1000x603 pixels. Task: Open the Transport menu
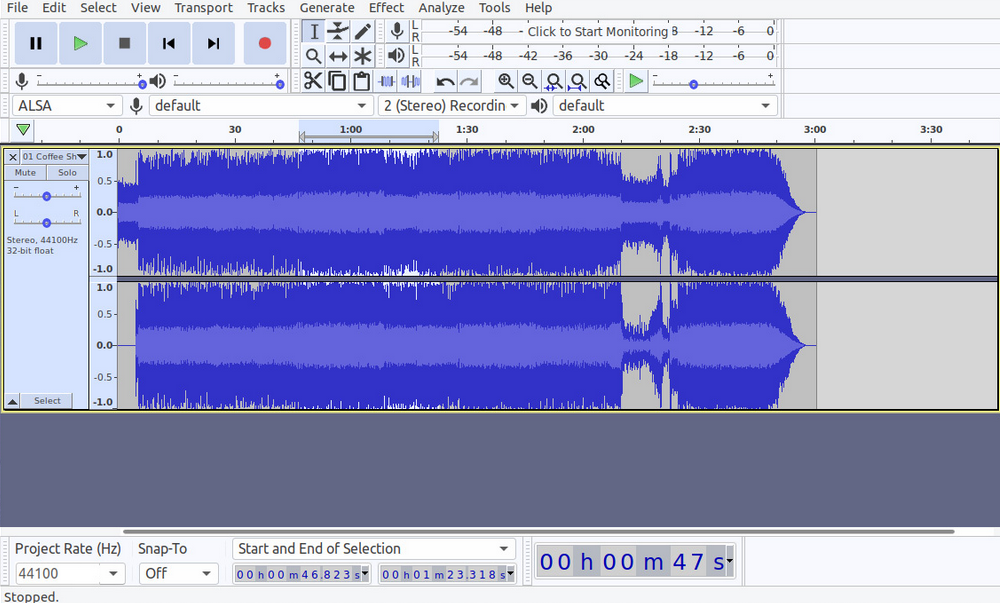[203, 8]
